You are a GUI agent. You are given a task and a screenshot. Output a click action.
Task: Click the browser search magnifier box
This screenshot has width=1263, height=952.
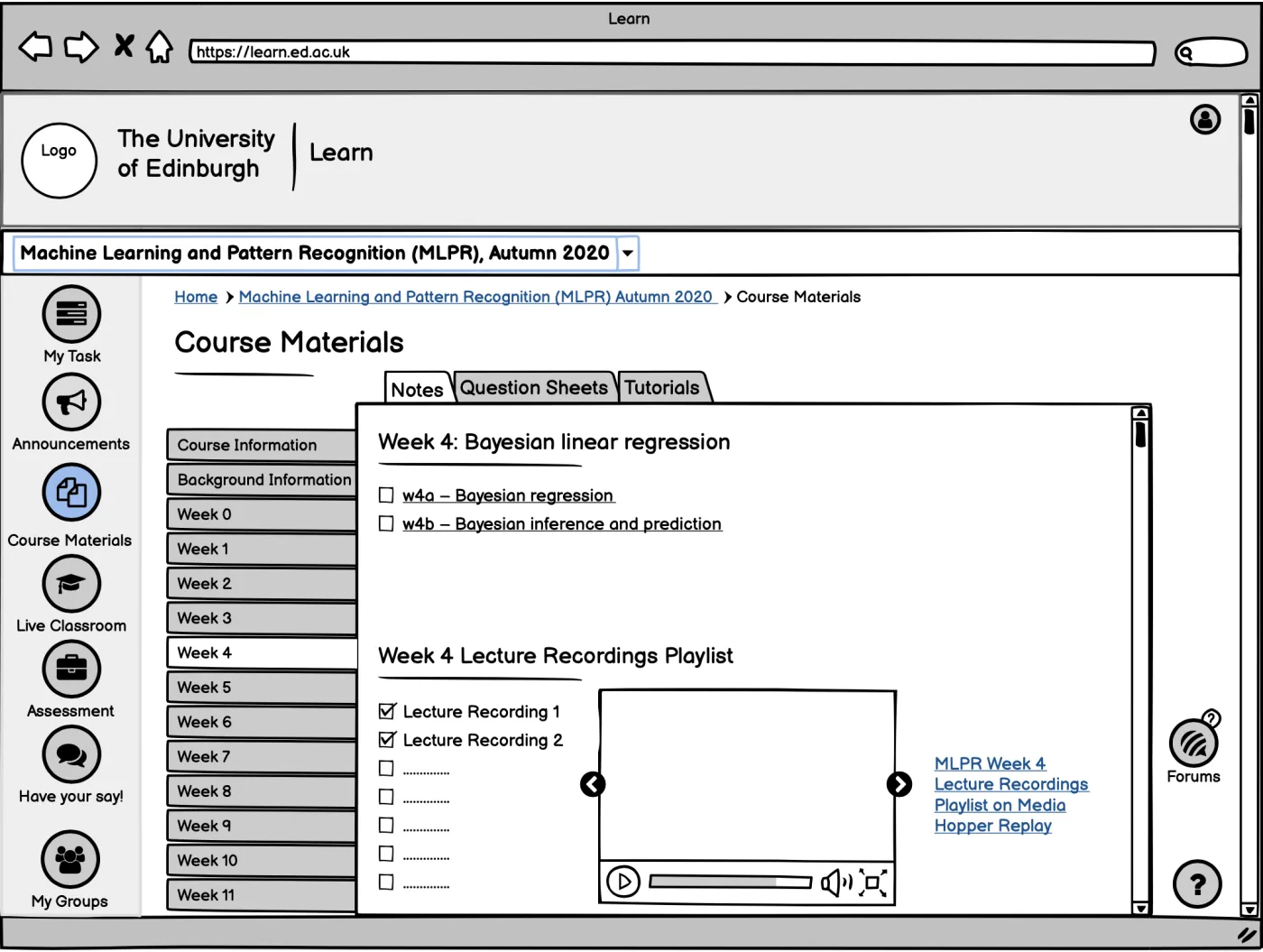[1211, 52]
